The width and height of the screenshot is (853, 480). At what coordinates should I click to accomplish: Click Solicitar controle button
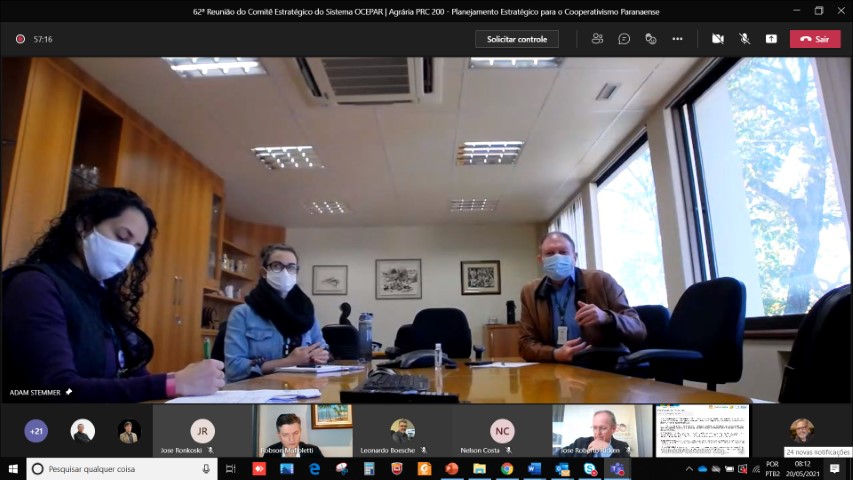click(517, 39)
